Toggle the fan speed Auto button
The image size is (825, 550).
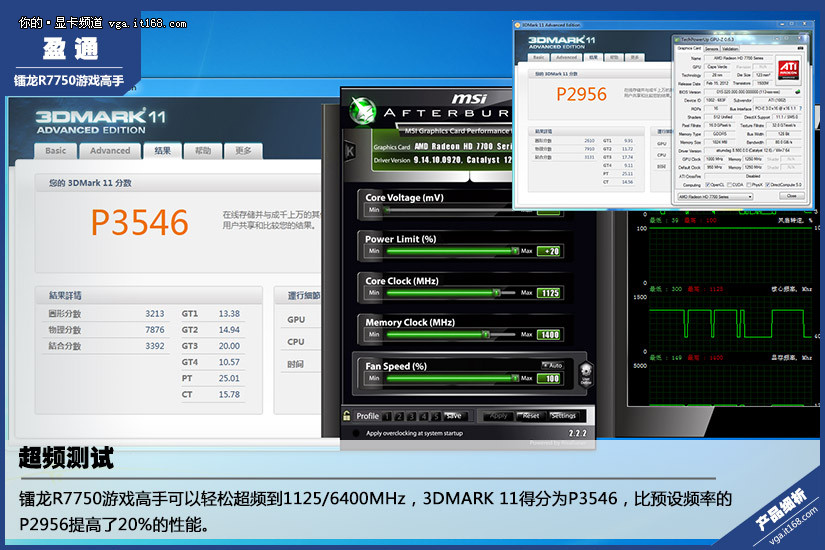552,365
